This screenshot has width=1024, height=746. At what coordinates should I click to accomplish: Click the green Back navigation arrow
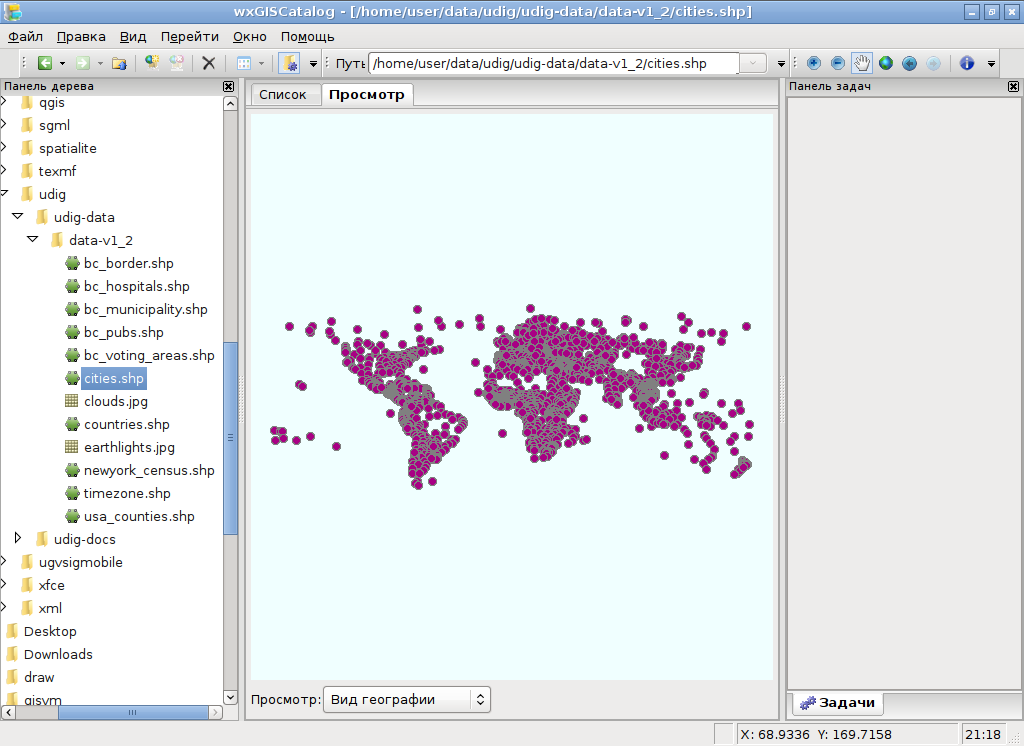45,62
